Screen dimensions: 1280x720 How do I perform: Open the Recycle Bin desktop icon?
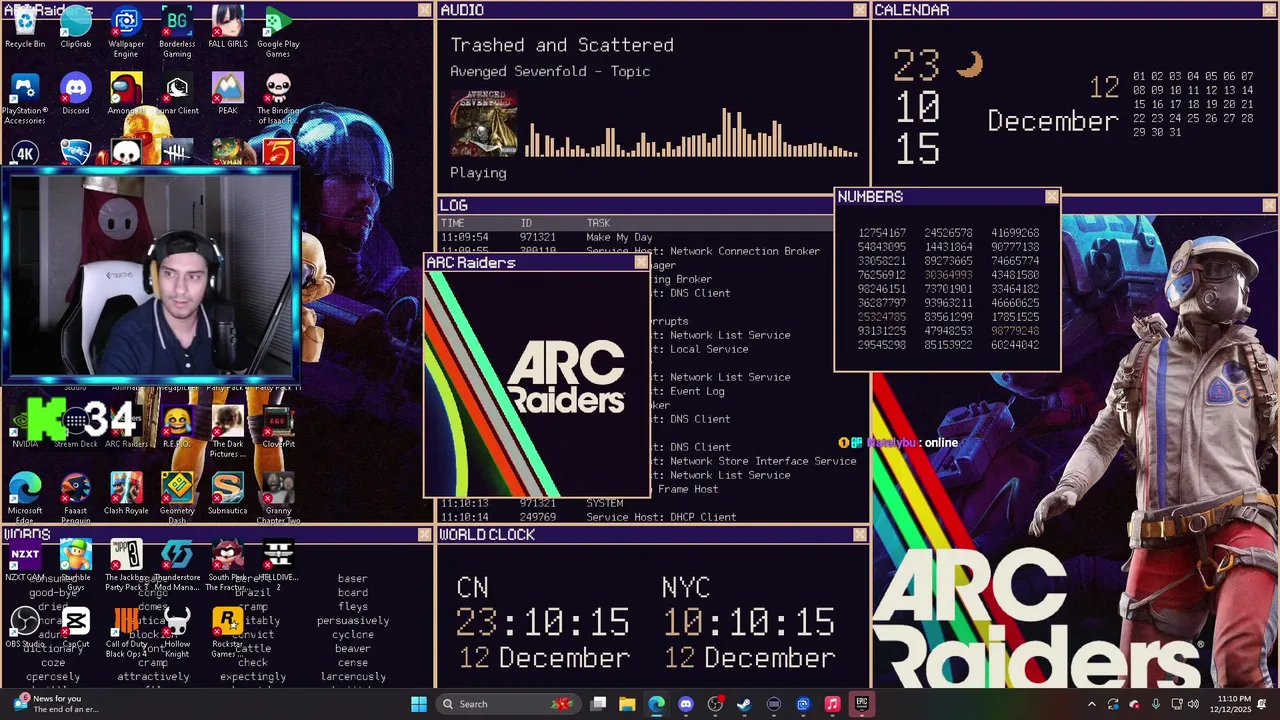[25, 28]
